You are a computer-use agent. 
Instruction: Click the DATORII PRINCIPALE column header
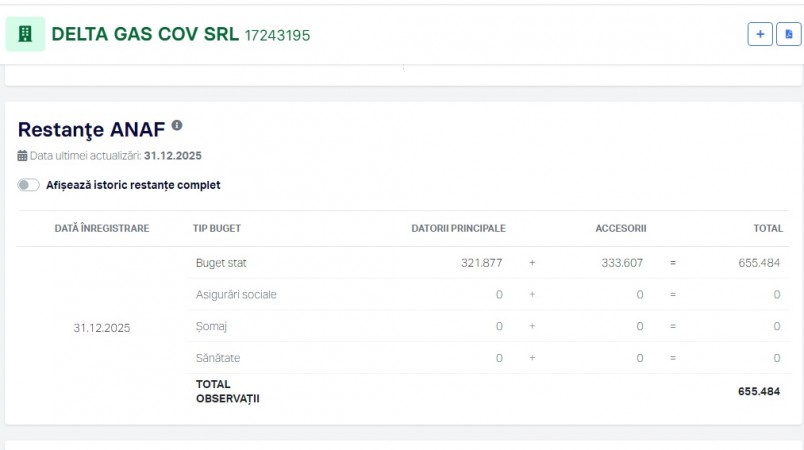point(458,229)
